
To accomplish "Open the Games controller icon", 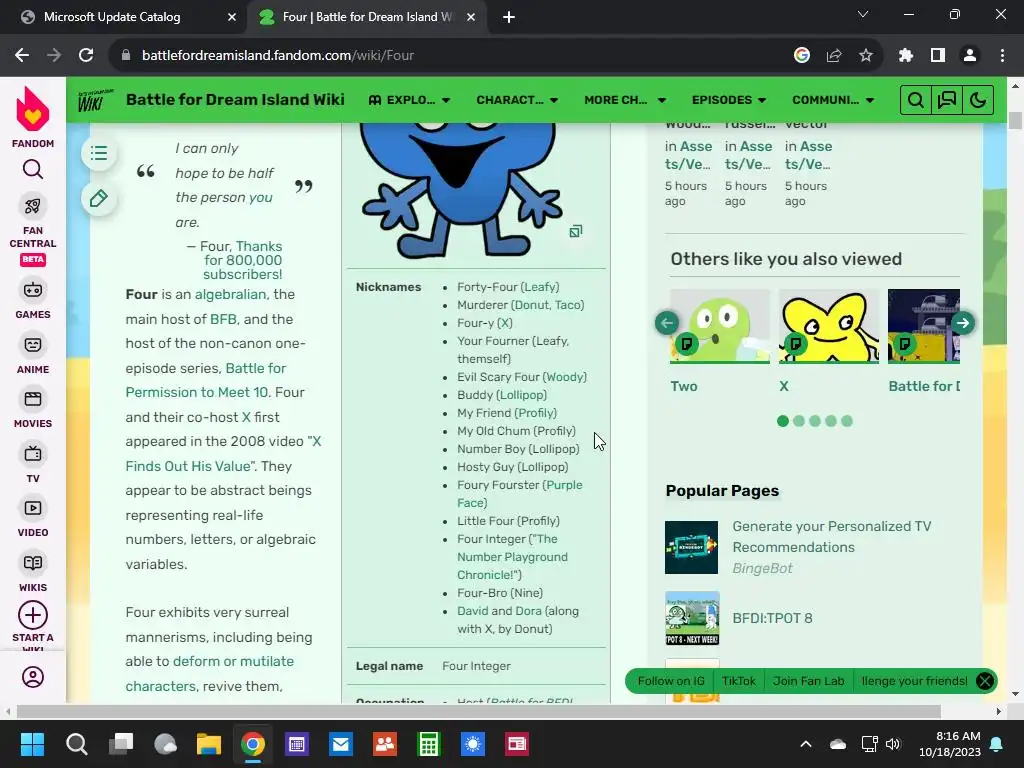I will coord(33,290).
